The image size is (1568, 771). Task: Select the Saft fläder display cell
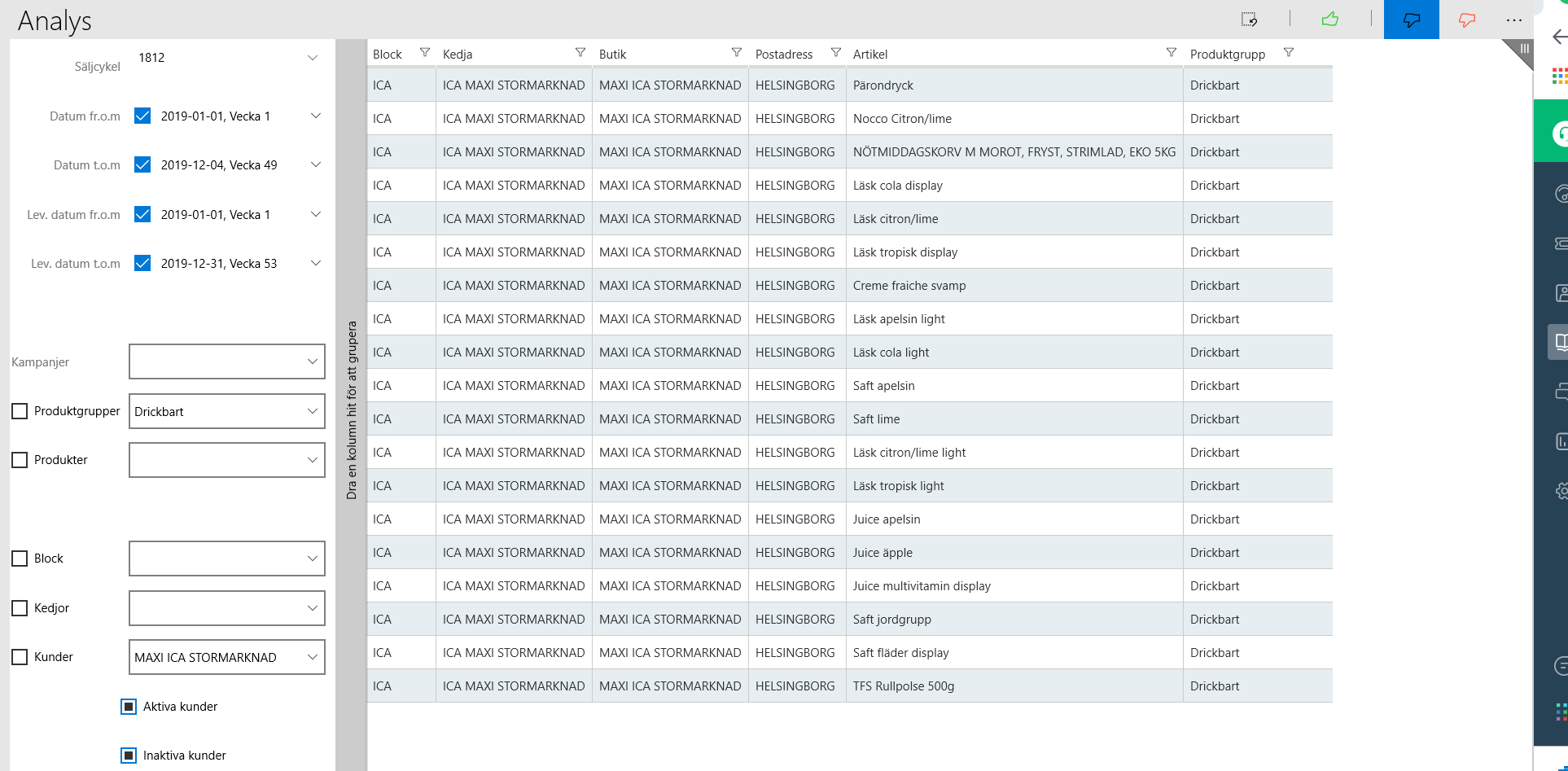pos(1014,653)
